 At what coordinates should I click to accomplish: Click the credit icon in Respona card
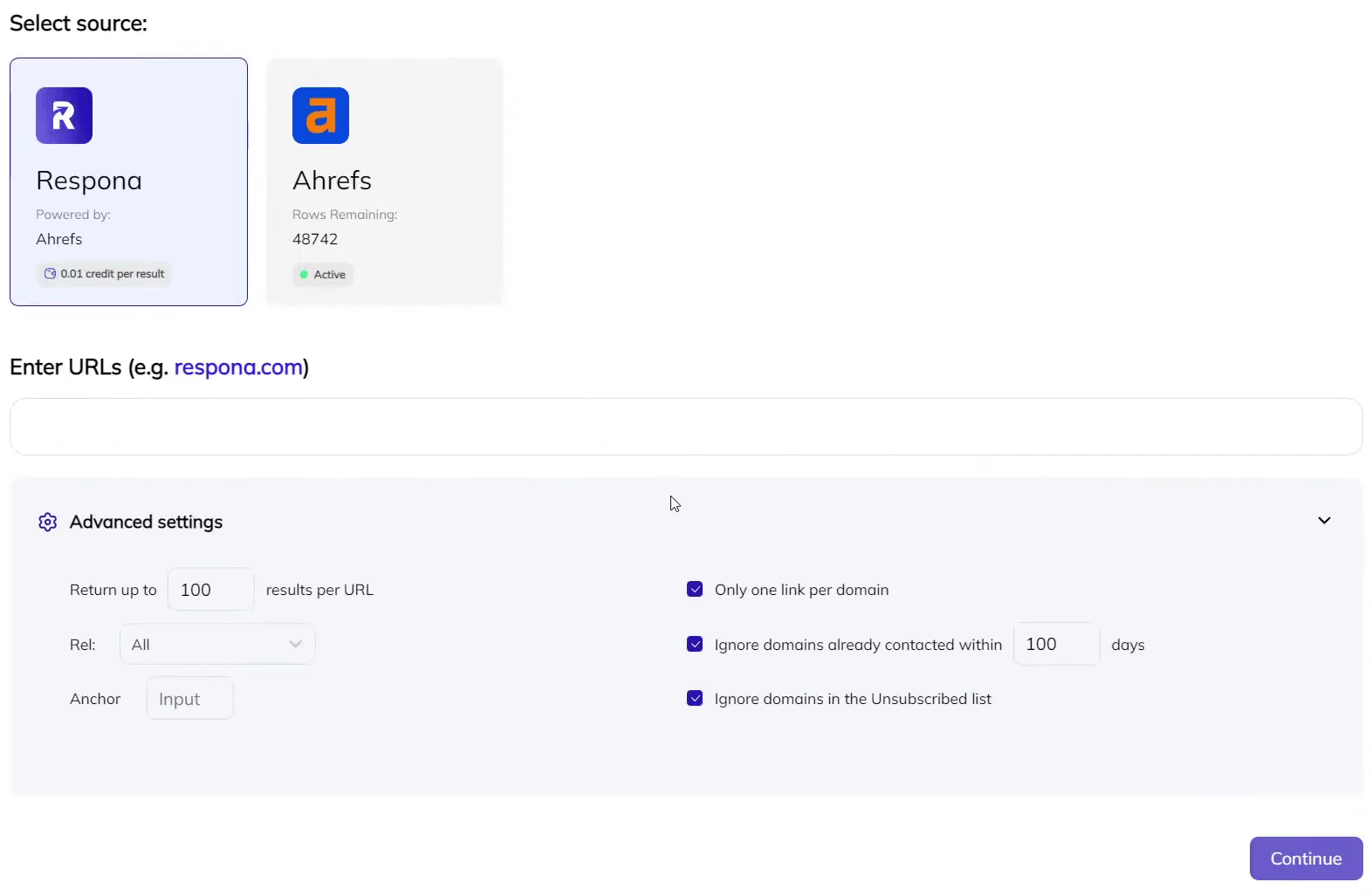51,274
